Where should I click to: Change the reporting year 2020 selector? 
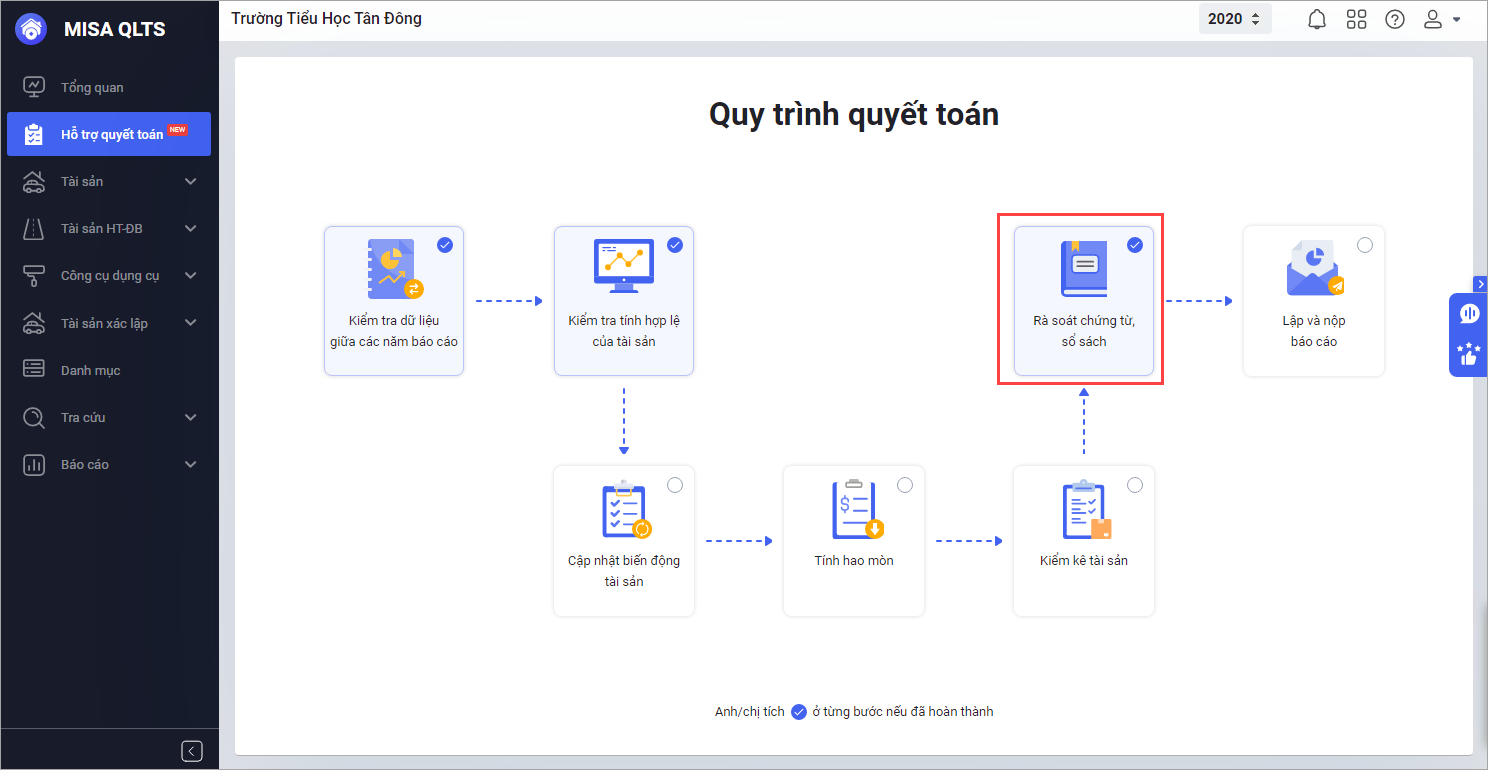pyautogui.click(x=1235, y=19)
